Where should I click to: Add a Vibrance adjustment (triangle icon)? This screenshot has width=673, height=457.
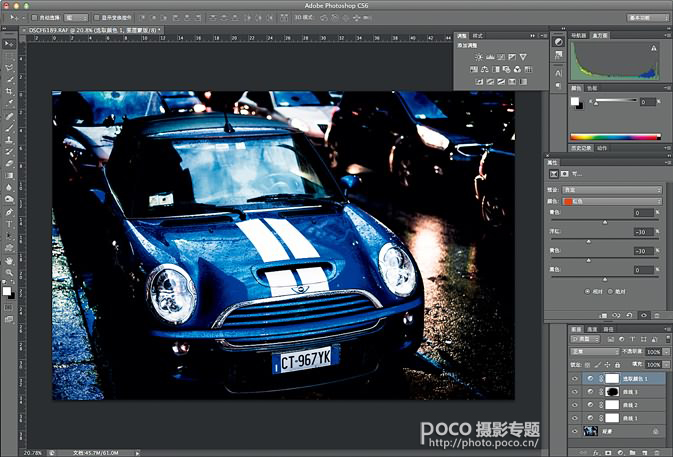tap(523, 57)
